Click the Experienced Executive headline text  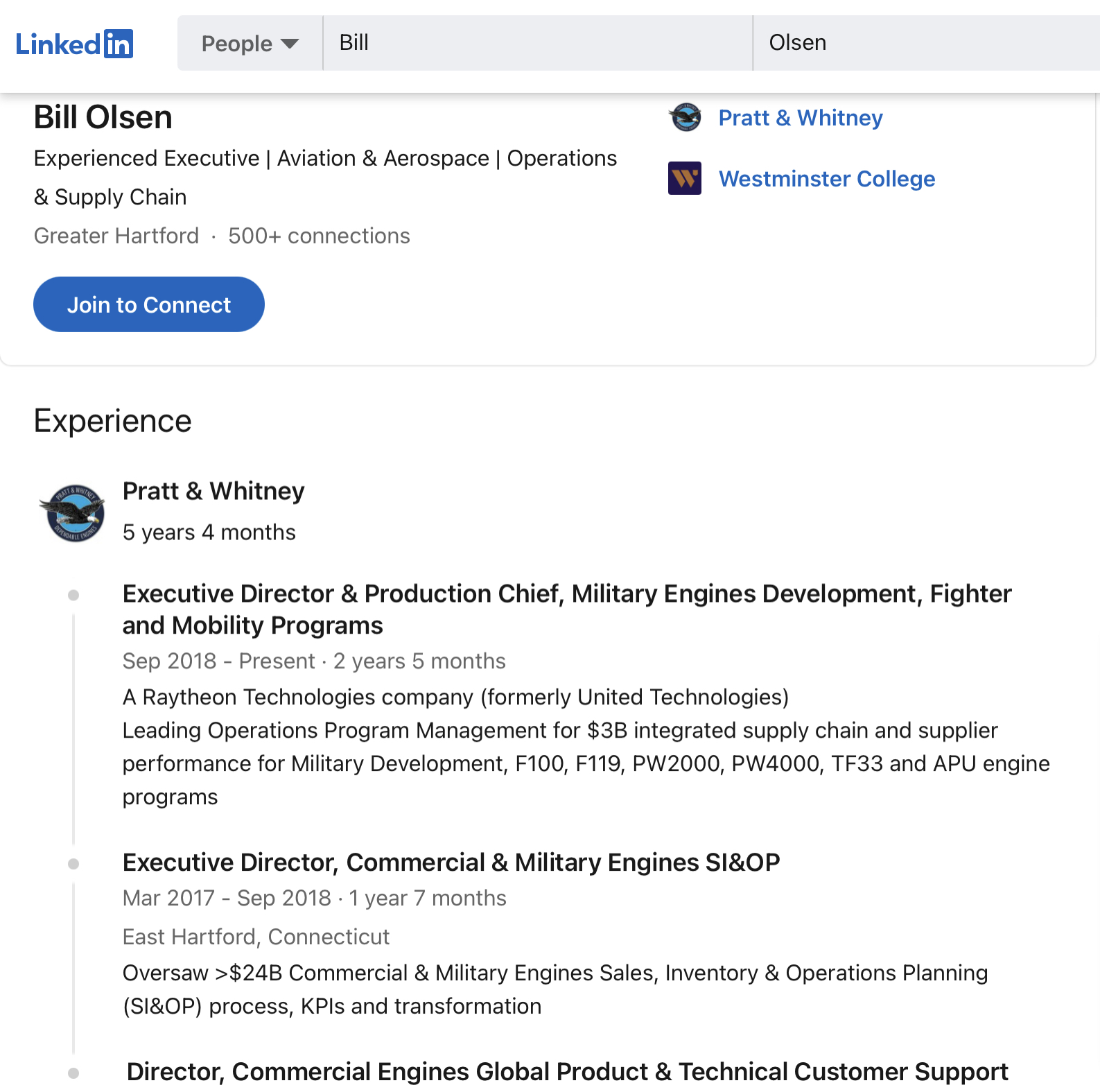point(325,177)
